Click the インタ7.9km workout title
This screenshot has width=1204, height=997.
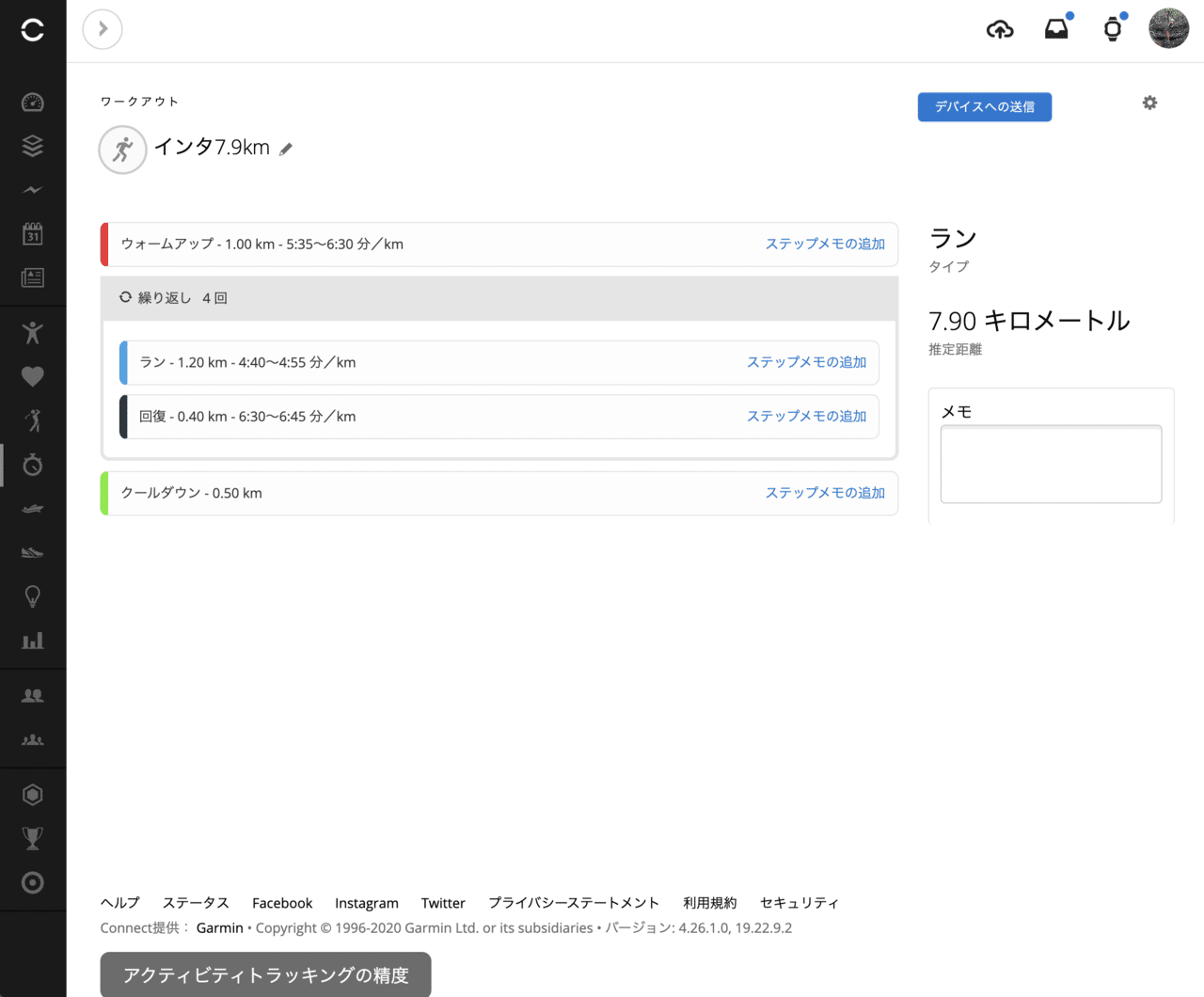click(x=212, y=148)
